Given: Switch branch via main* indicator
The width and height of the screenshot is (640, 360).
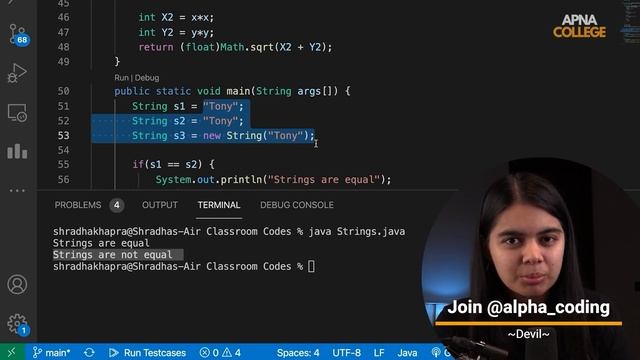Looking at the screenshot, I should click(x=51, y=352).
